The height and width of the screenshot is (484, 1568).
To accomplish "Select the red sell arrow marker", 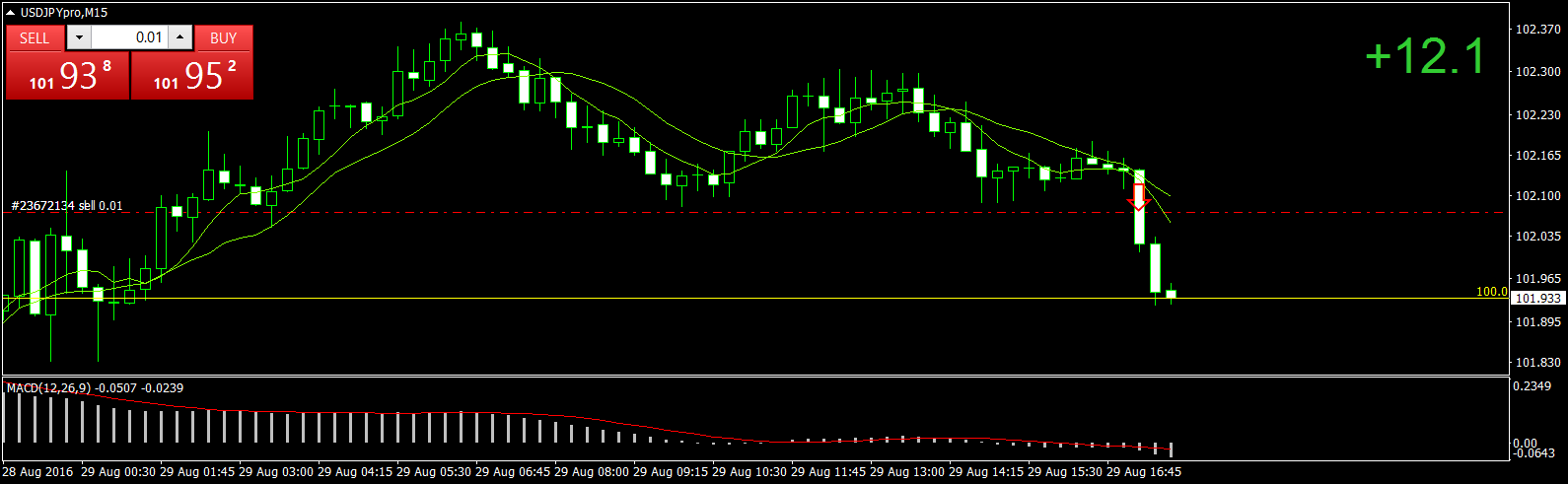I will (x=1139, y=197).
